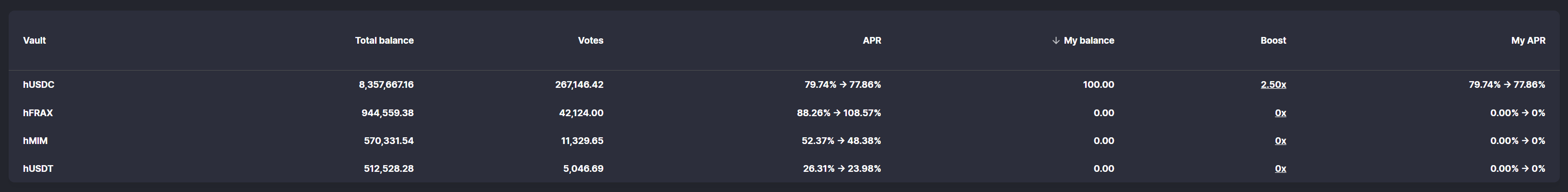Screen dimensions: 1568x192
Task: Click hUSDC My APR 79.74% → 77.86%
Action: [x=1507, y=85]
